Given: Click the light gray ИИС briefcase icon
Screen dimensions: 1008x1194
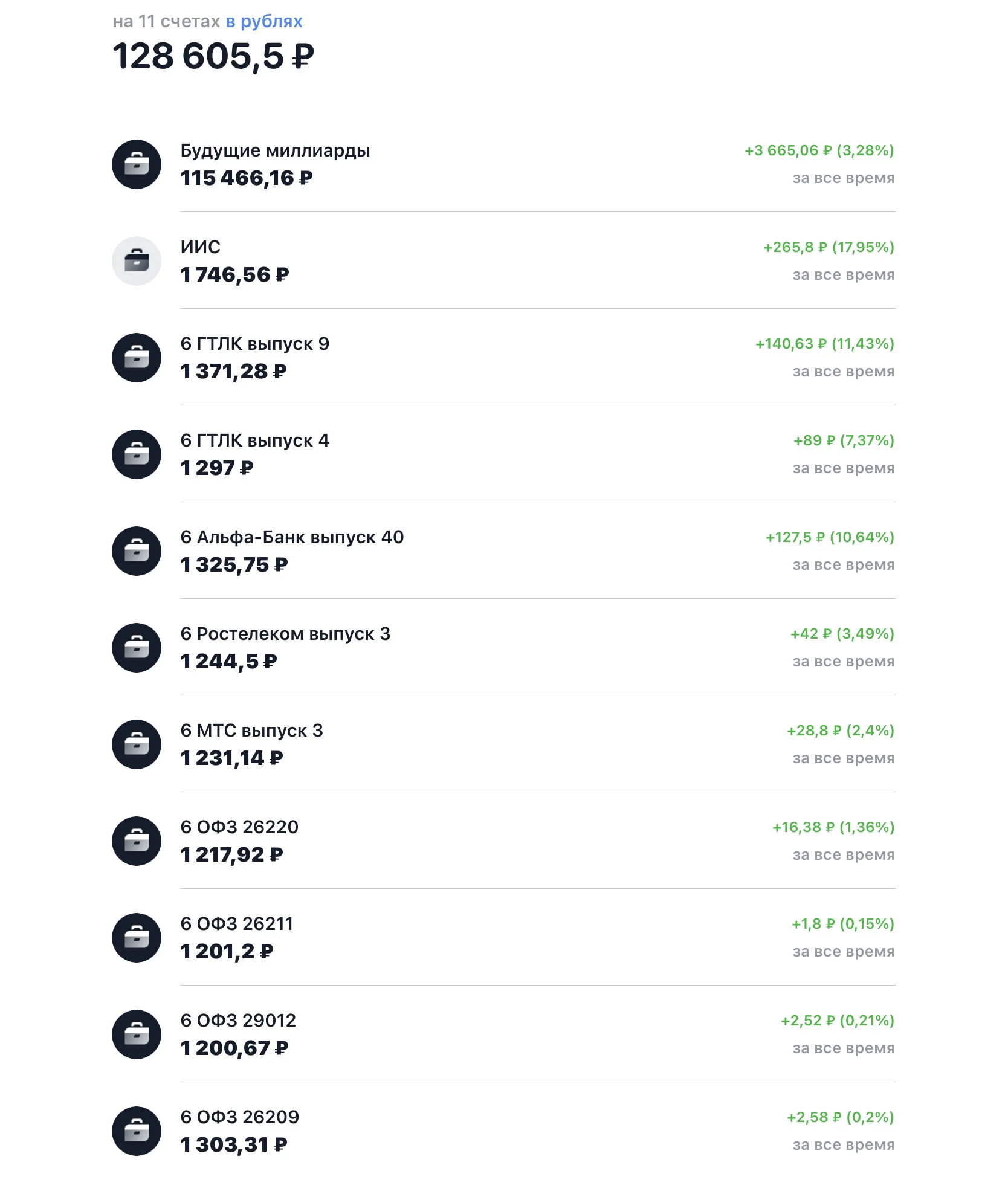Looking at the screenshot, I should pos(137,261).
